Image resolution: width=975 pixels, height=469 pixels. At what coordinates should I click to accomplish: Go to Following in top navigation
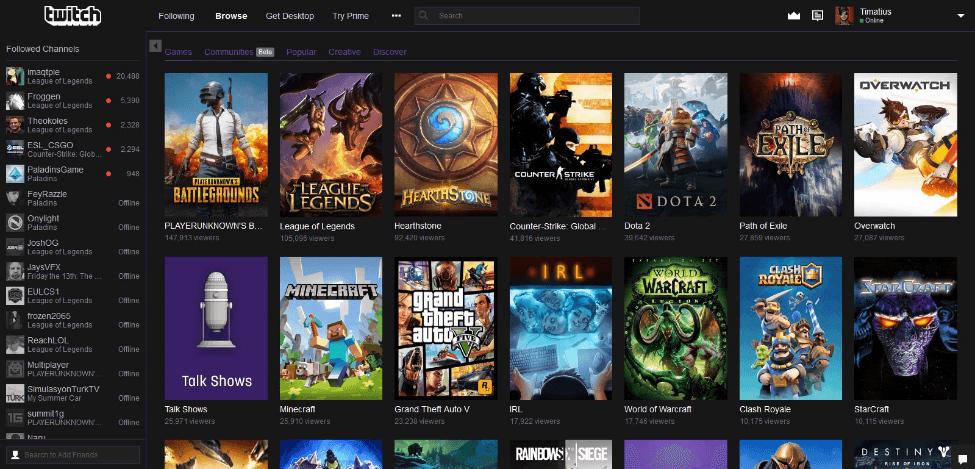pos(176,16)
